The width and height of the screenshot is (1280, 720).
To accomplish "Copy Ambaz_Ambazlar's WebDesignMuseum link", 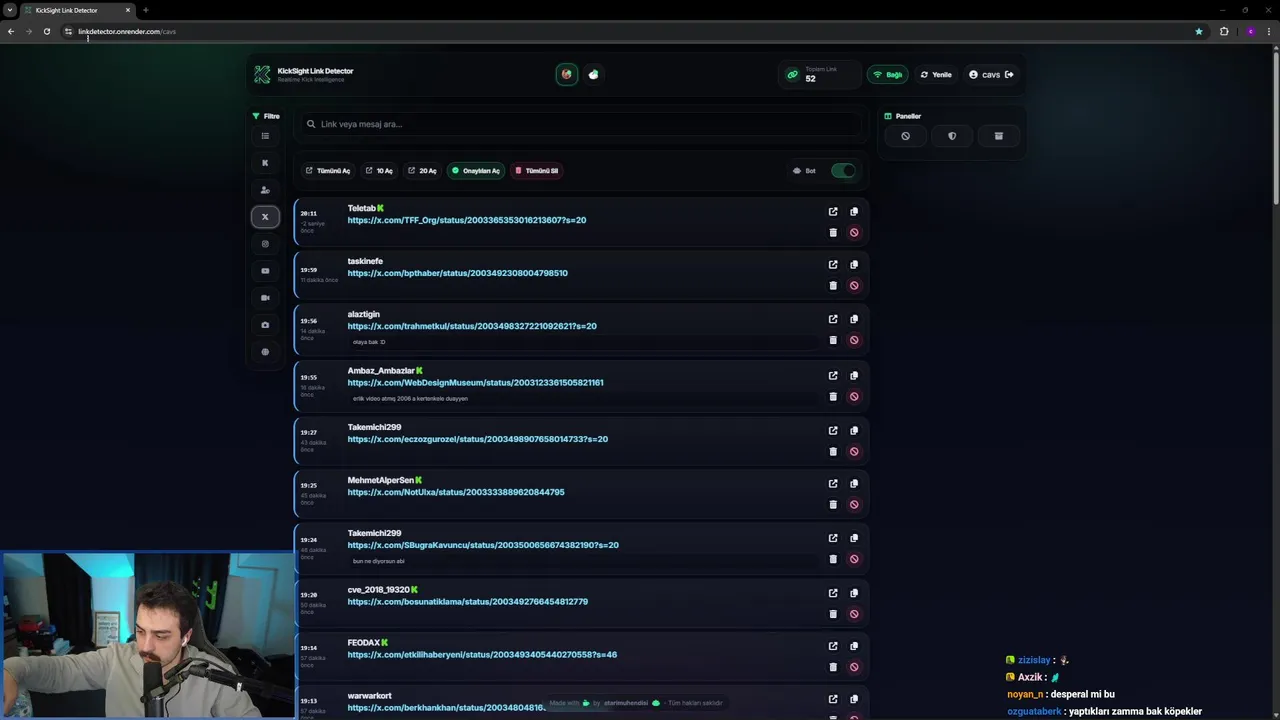I will click(854, 376).
